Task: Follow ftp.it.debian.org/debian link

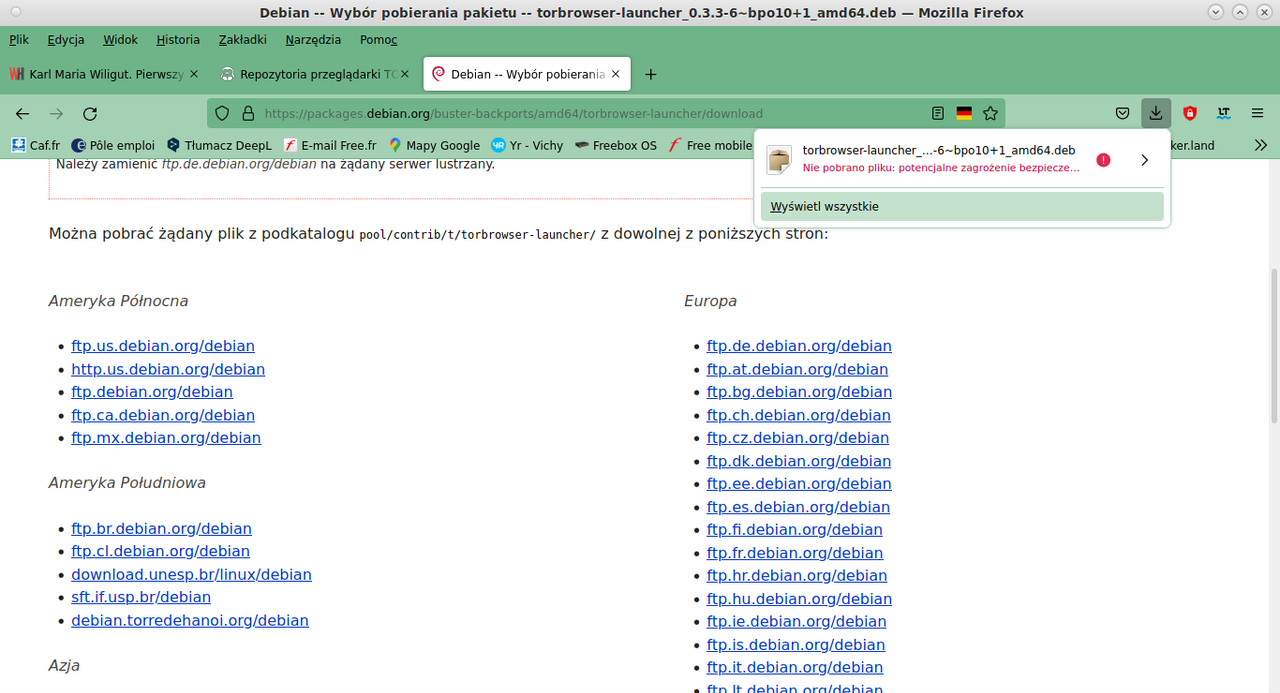Action: (x=795, y=667)
